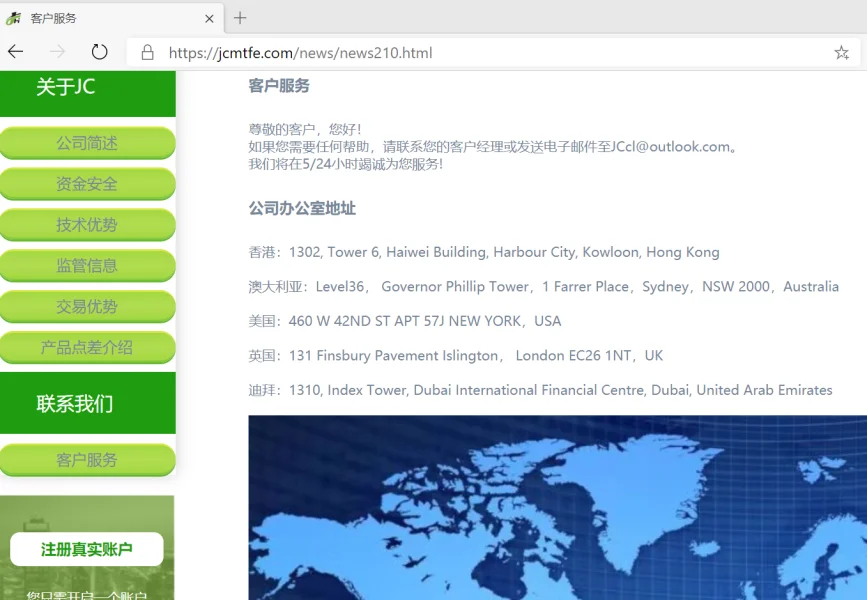
Task: Click the forward navigation arrow
Action: [x=57, y=52]
